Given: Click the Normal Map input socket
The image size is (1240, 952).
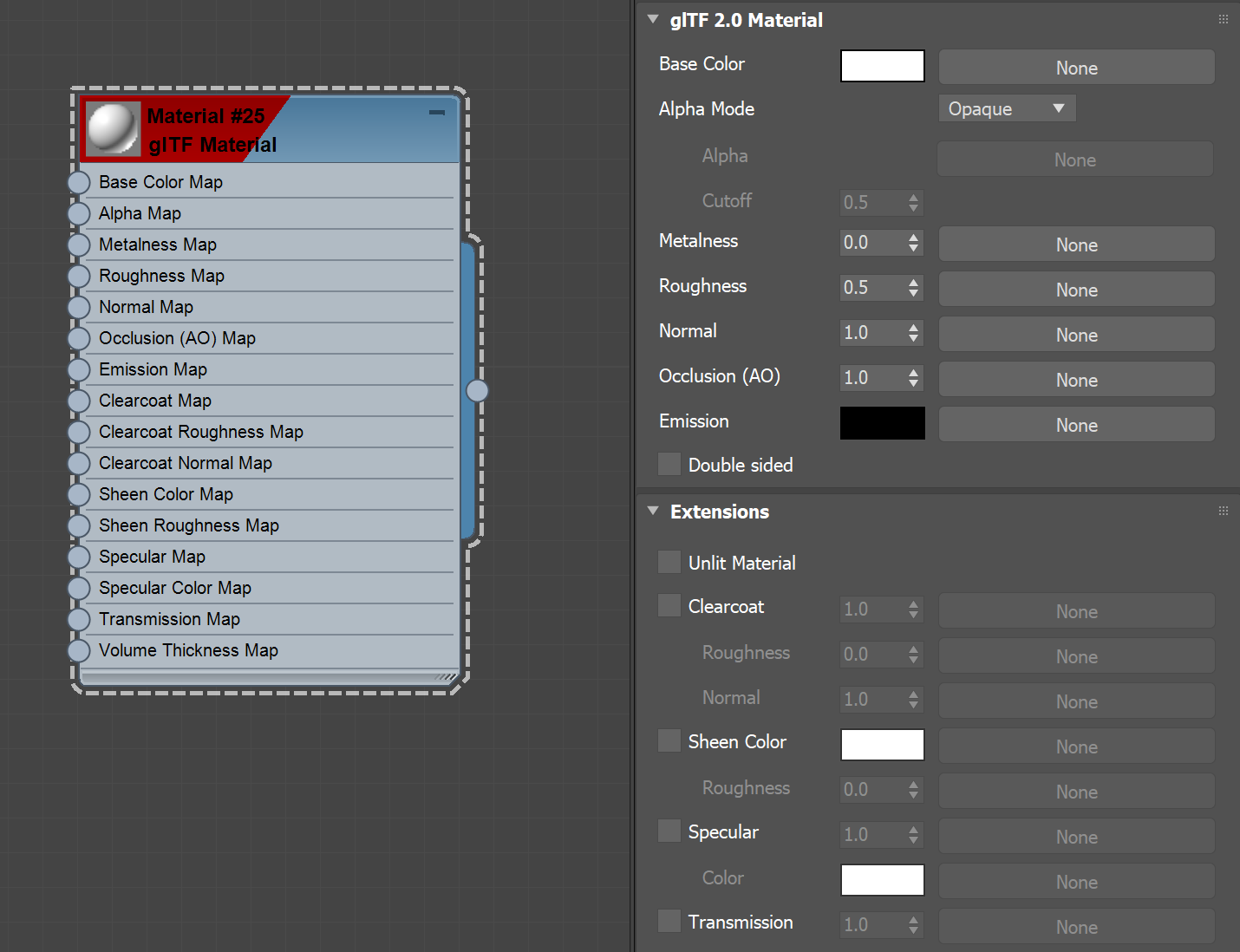Looking at the screenshot, I should 79,307.
